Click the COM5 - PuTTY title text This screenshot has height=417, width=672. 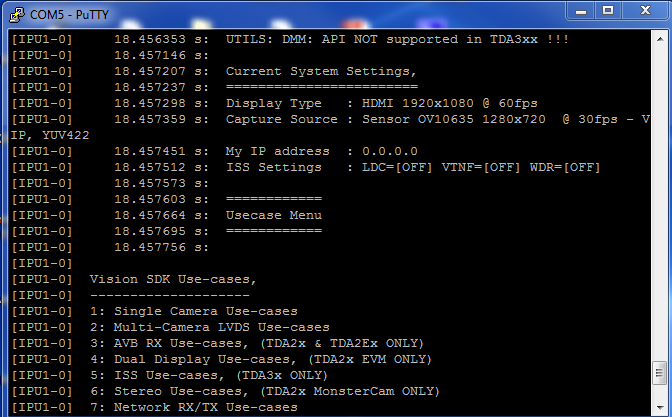click(x=69, y=15)
